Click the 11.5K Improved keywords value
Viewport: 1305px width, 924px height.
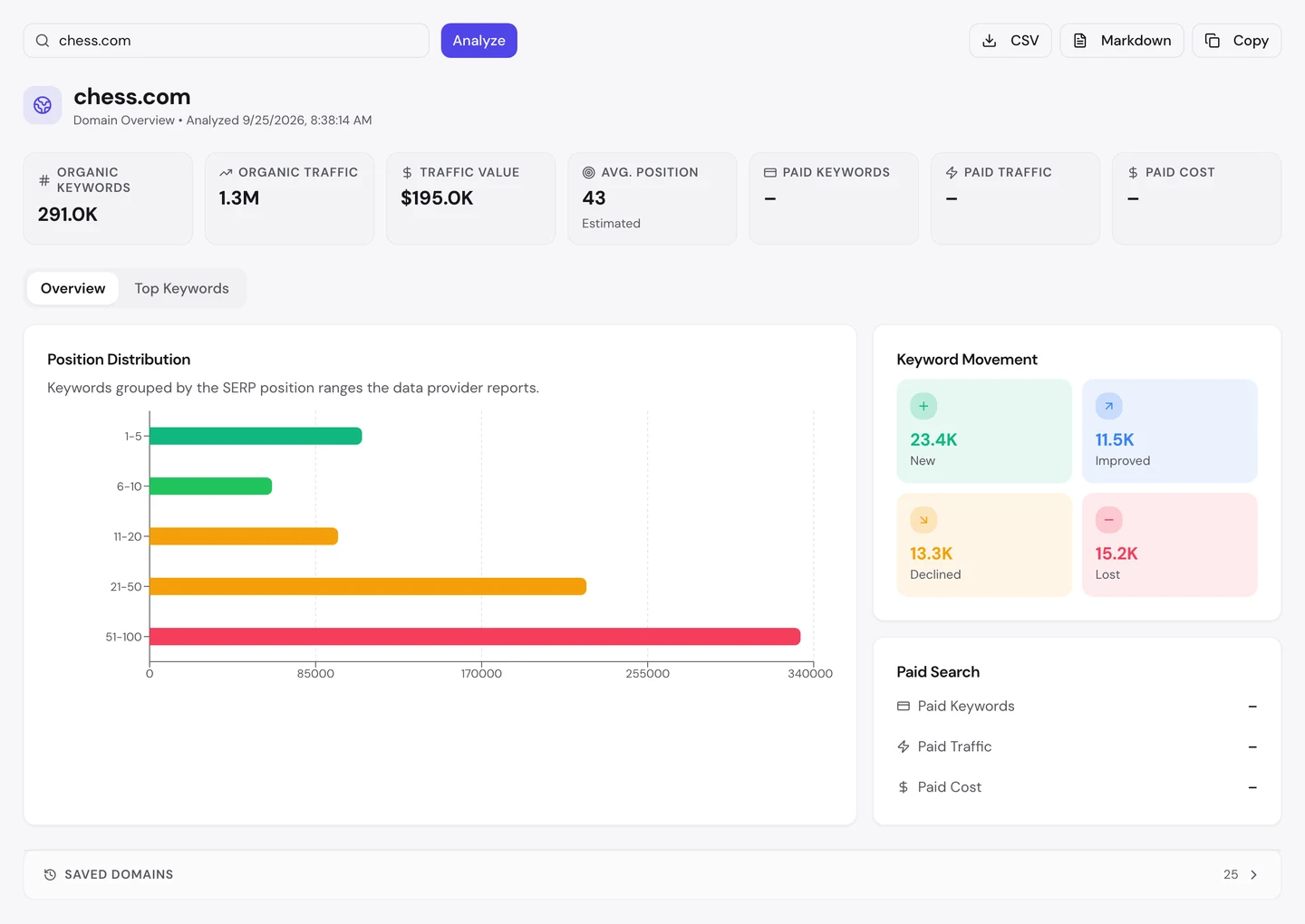(x=1115, y=439)
